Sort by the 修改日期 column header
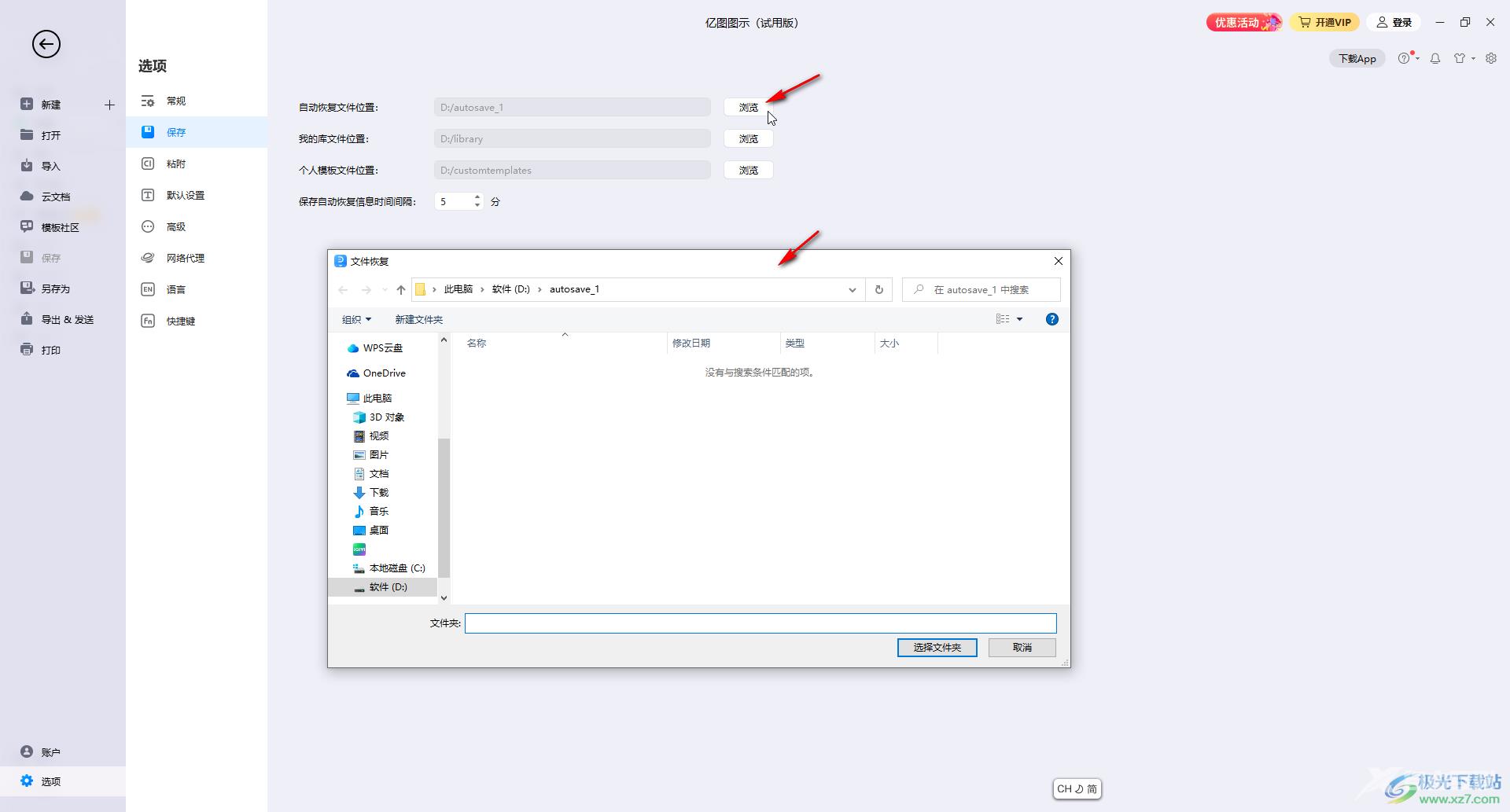The height and width of the screenshot is (812, 1510). 723,343
